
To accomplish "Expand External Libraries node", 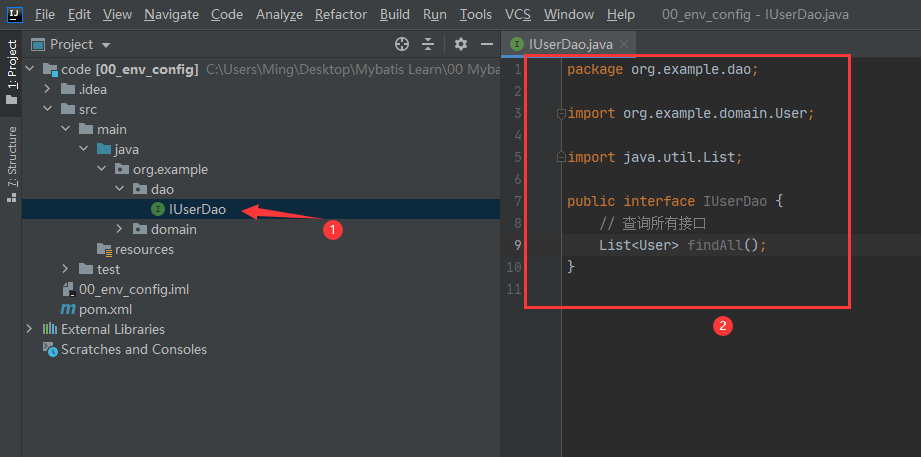I will [x=30, y=329].
